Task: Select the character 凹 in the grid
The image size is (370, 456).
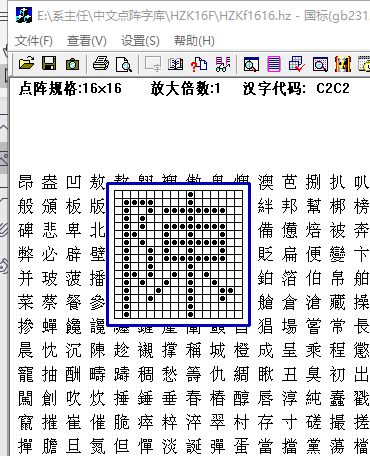Action: pyautogui.click(x=74, y=182)
